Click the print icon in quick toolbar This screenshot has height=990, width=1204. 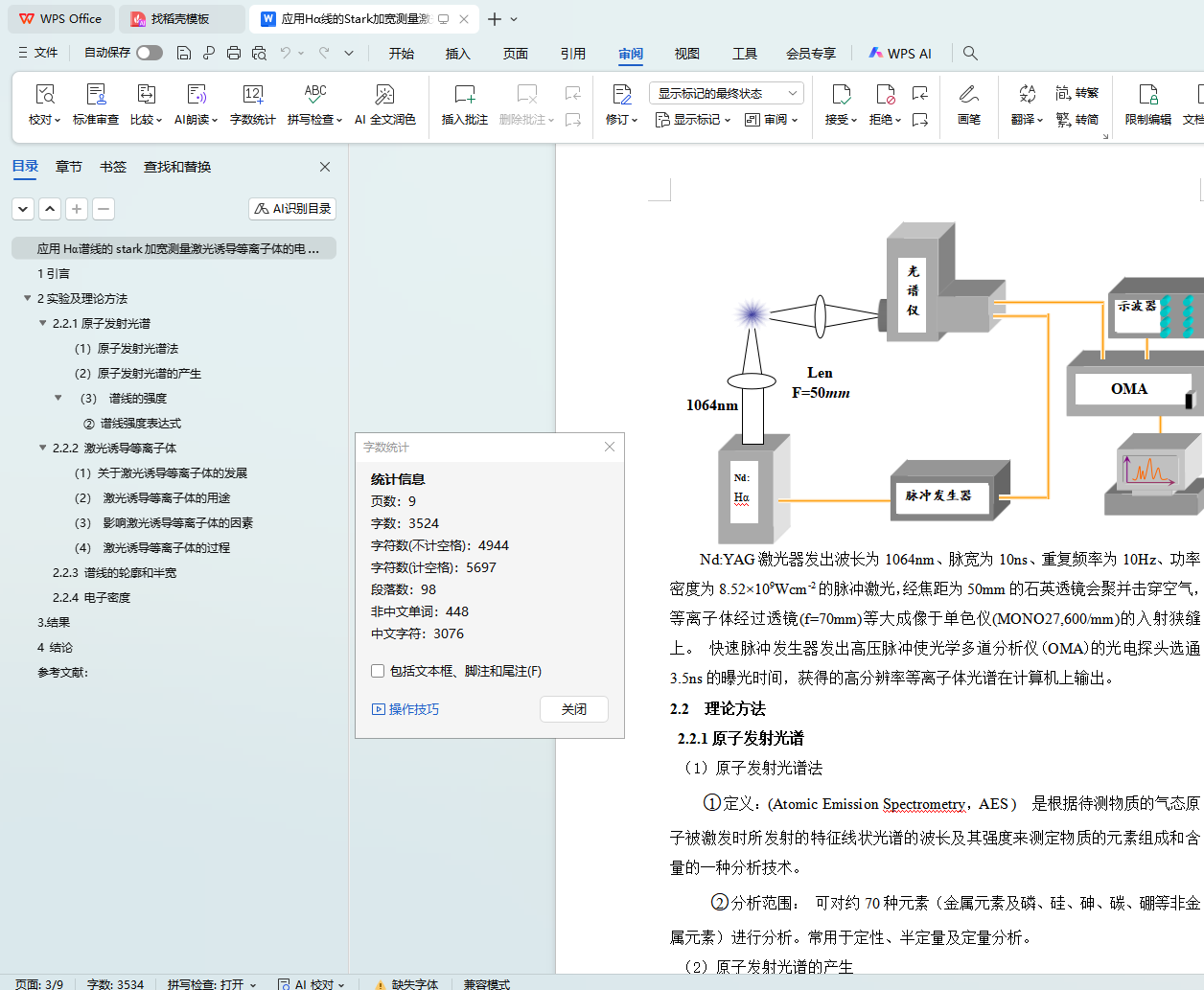click(234, 54)
